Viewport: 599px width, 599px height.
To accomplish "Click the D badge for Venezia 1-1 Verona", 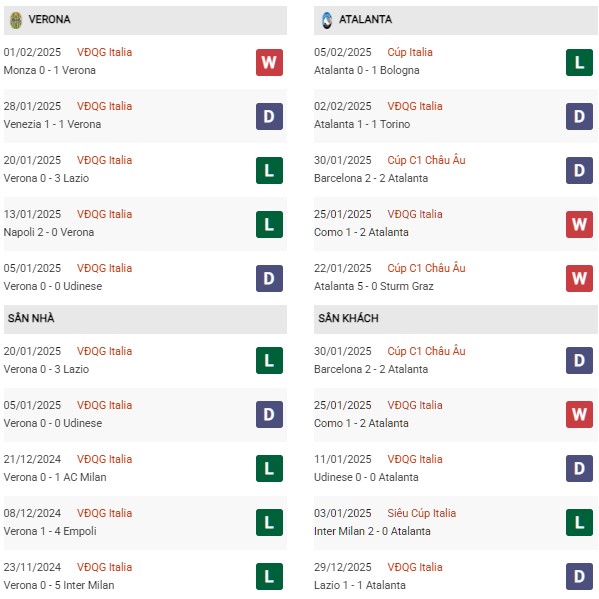I will click(x=269, y=116).
